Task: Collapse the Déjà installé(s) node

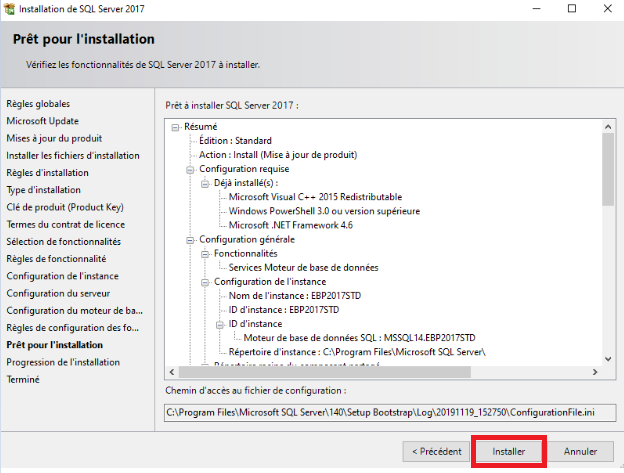Action: [x=205, y=184]
